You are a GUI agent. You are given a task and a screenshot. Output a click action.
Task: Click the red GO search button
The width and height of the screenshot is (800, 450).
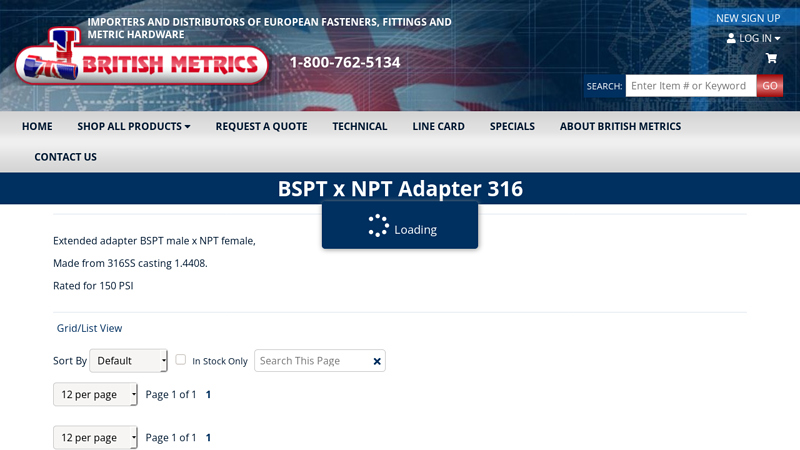770,86
